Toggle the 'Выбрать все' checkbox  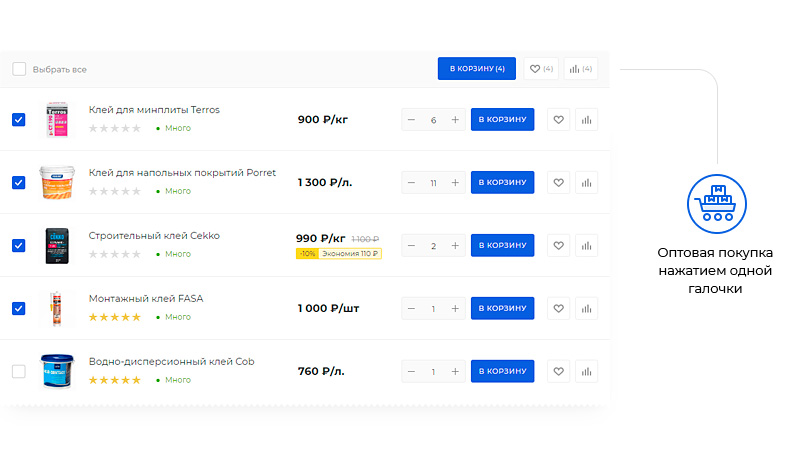(x=19, y=69)
